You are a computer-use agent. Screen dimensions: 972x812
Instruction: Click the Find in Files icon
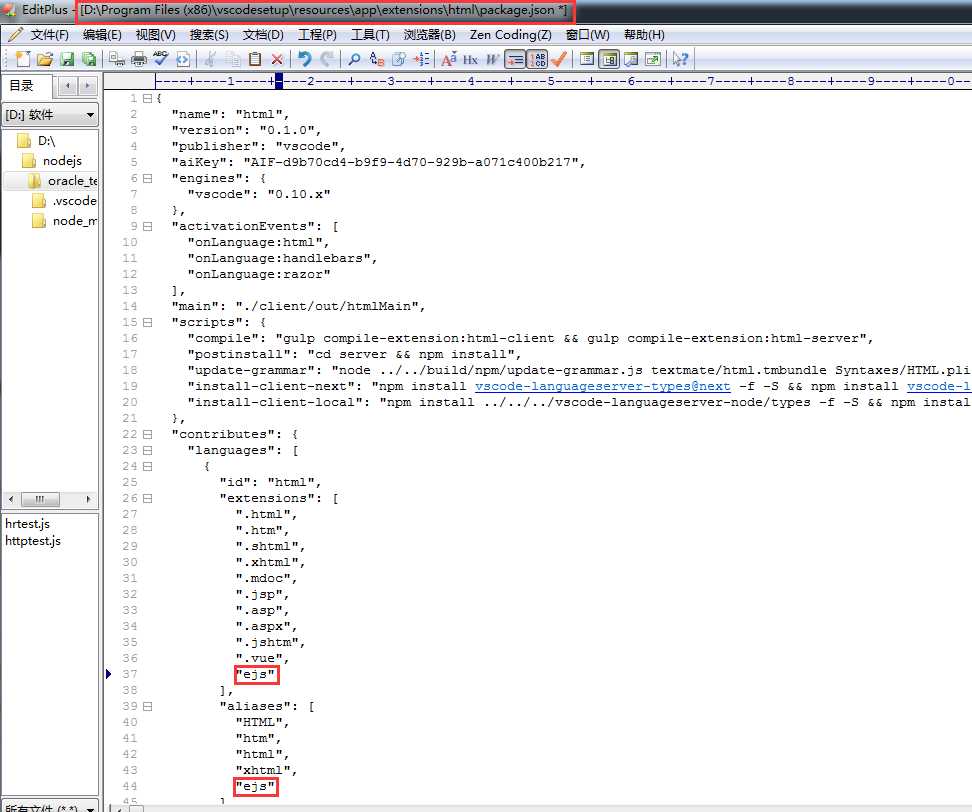tap(399, 59)
